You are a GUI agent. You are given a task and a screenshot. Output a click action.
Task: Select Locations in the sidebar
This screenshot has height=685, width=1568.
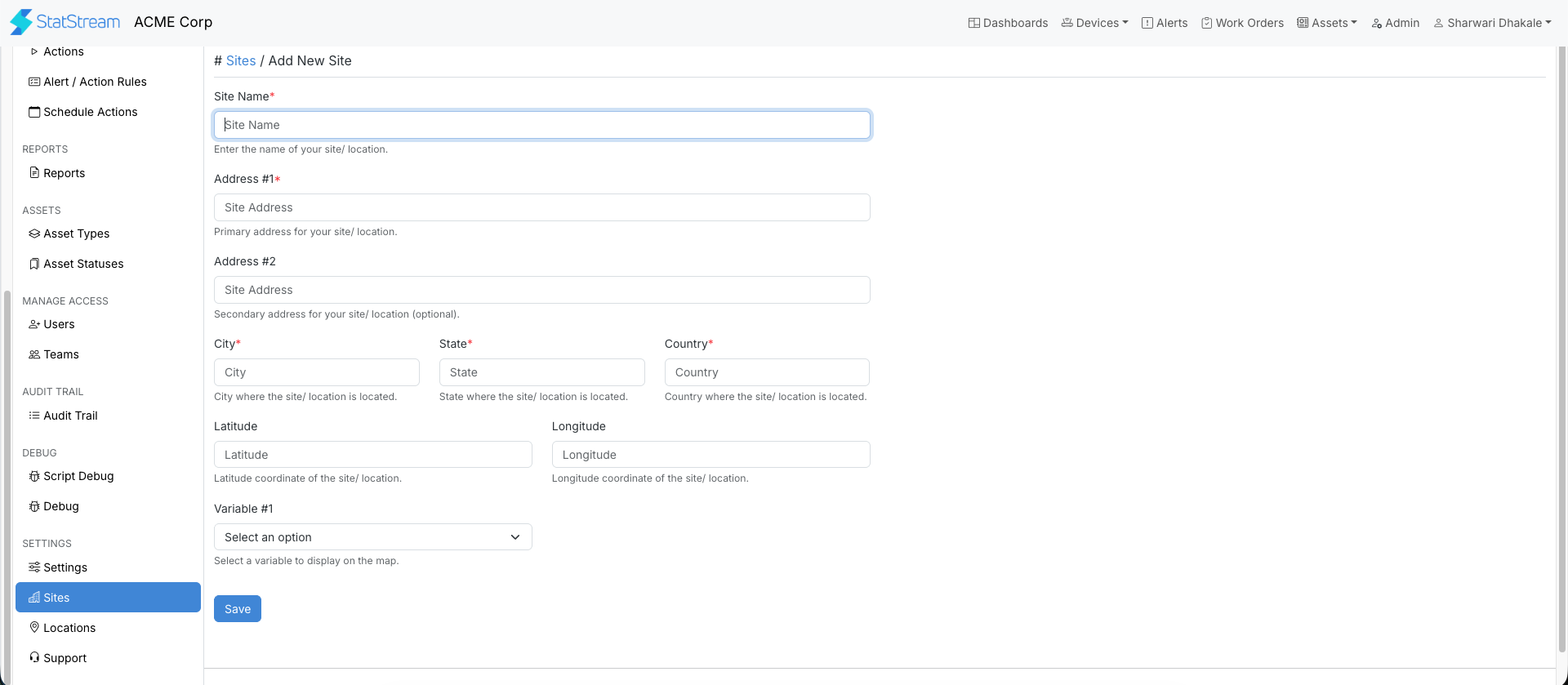108,628
